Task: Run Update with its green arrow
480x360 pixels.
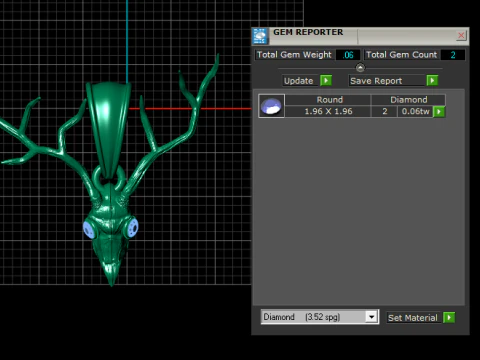Action: pyautogui.click(x=326, y=80)
